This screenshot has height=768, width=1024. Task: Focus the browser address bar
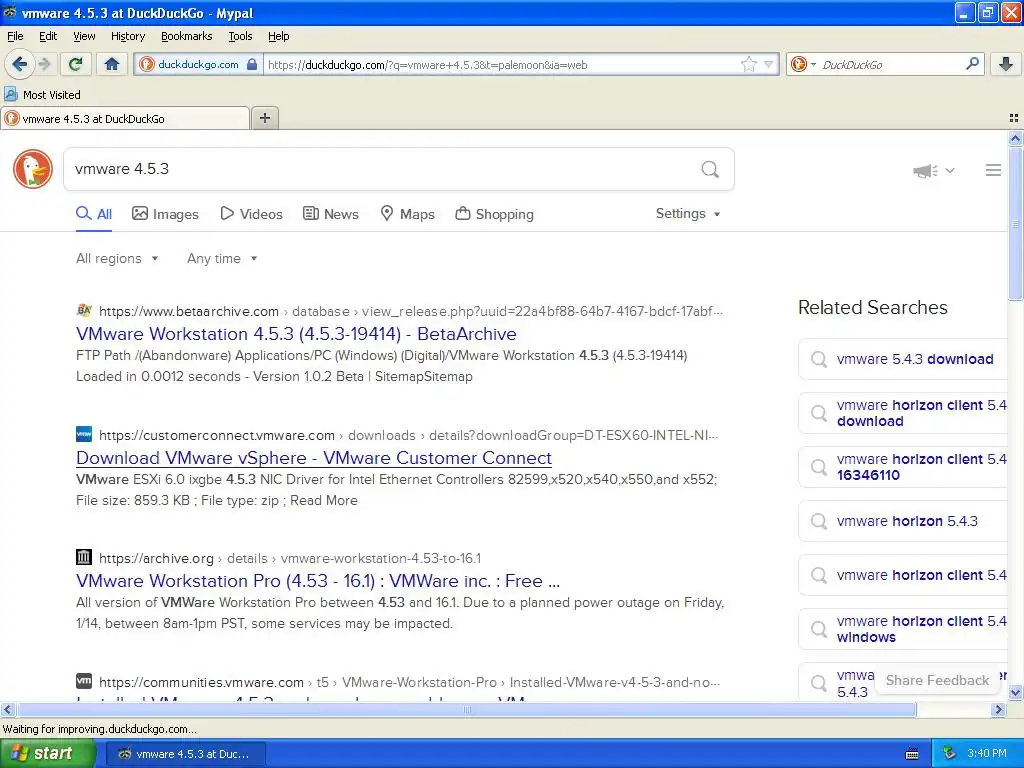pos(500,65)
